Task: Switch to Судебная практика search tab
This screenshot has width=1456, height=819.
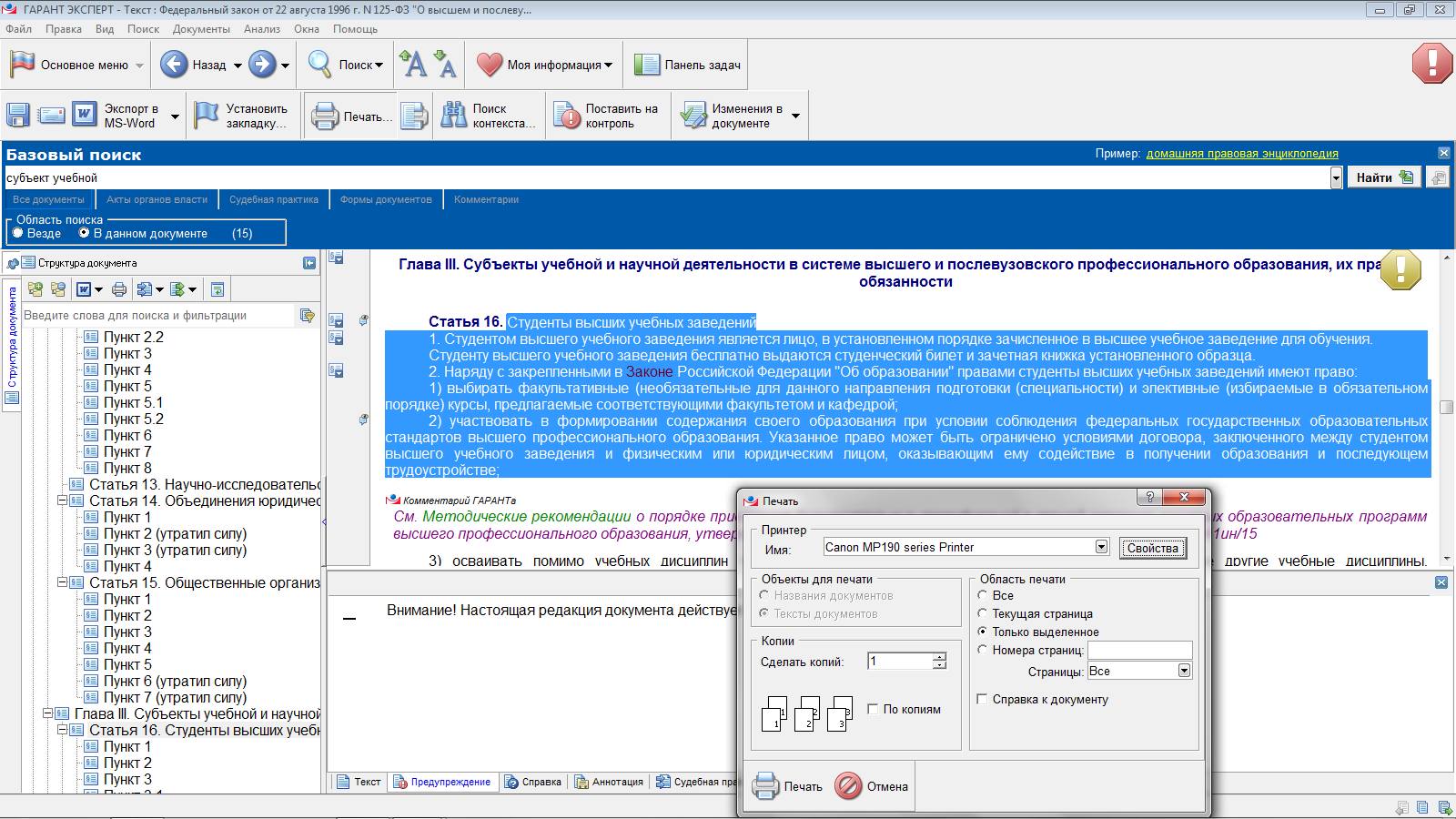Action: (274, 199)
